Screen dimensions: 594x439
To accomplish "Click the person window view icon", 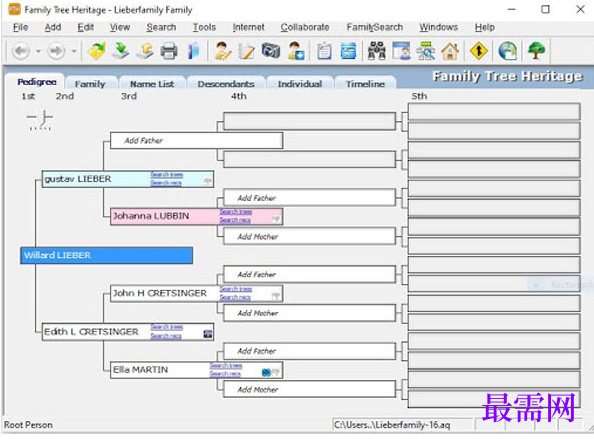I will click(401, 51).
